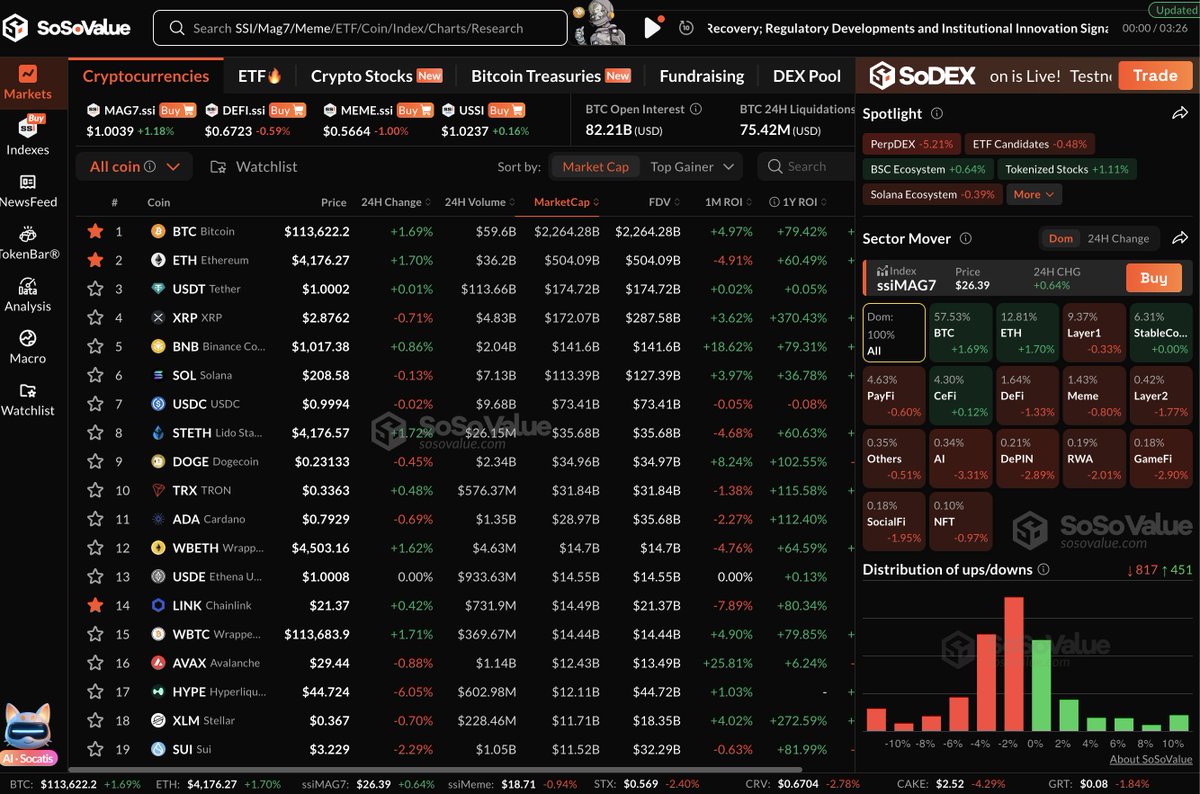Expand the All coin dropdown
1200x794 pixels.
click(x=133, y=167)
